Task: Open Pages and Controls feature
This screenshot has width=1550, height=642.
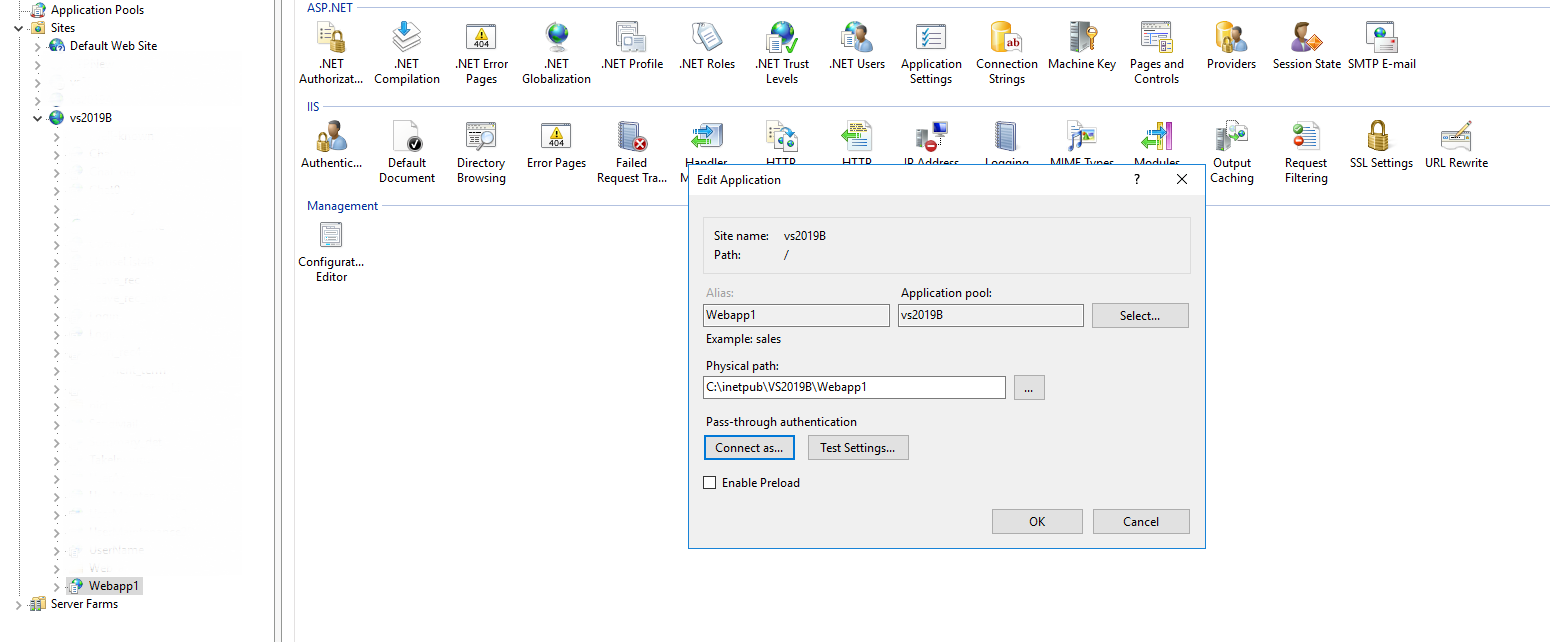Action: [x=1157, y=53]
